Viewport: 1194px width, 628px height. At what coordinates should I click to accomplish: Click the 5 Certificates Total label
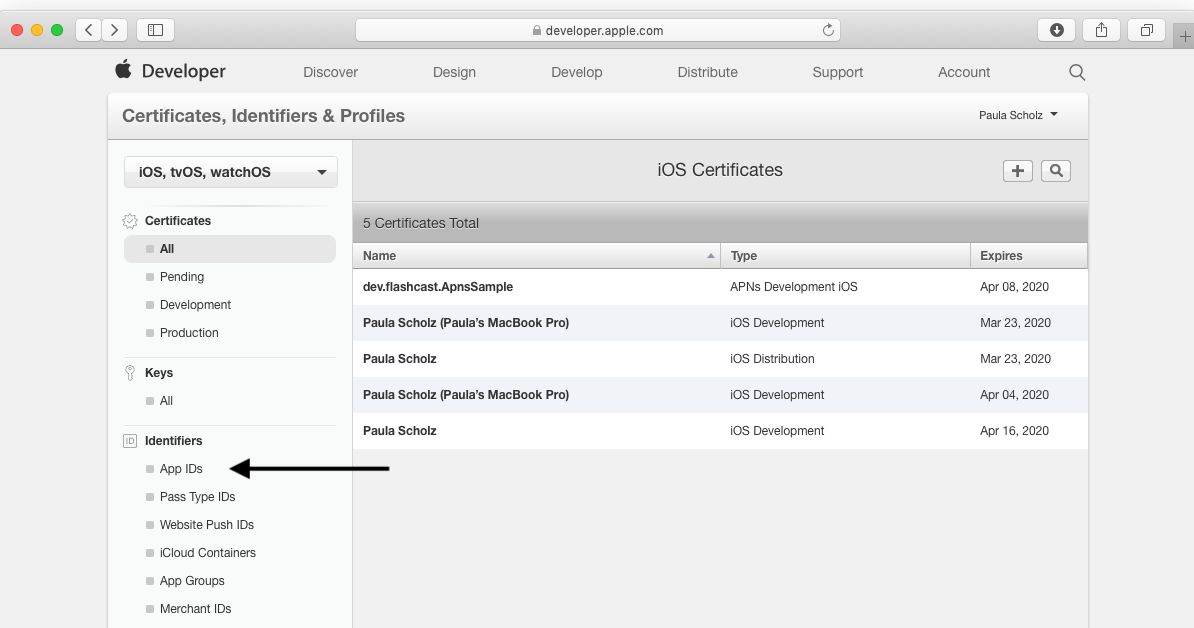420,223
